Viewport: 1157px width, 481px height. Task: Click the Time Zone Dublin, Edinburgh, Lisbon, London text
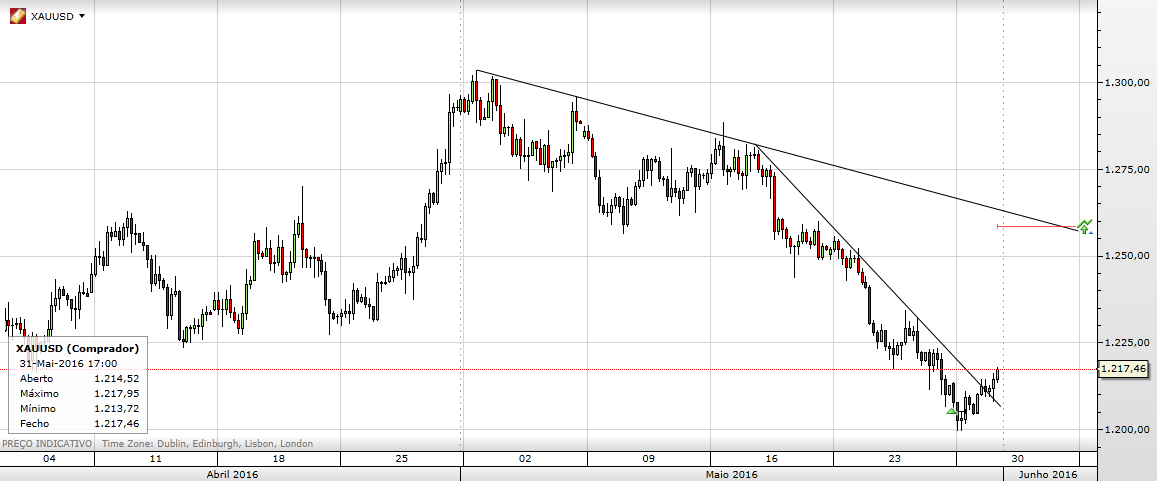[x=207, y=443]
